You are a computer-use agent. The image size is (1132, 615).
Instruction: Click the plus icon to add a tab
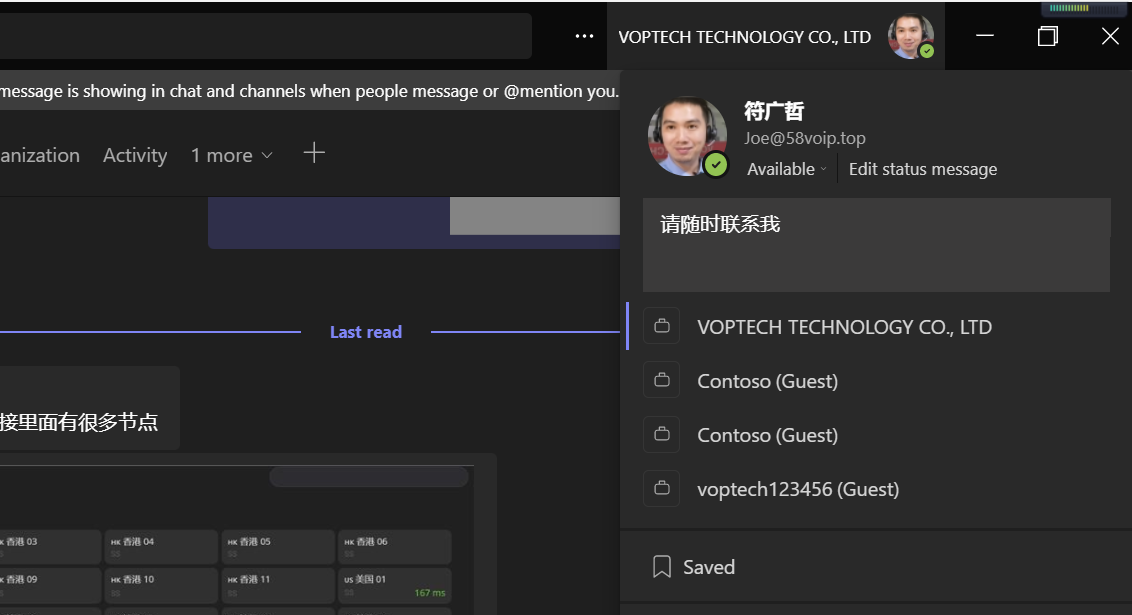(x=314, y=153)
